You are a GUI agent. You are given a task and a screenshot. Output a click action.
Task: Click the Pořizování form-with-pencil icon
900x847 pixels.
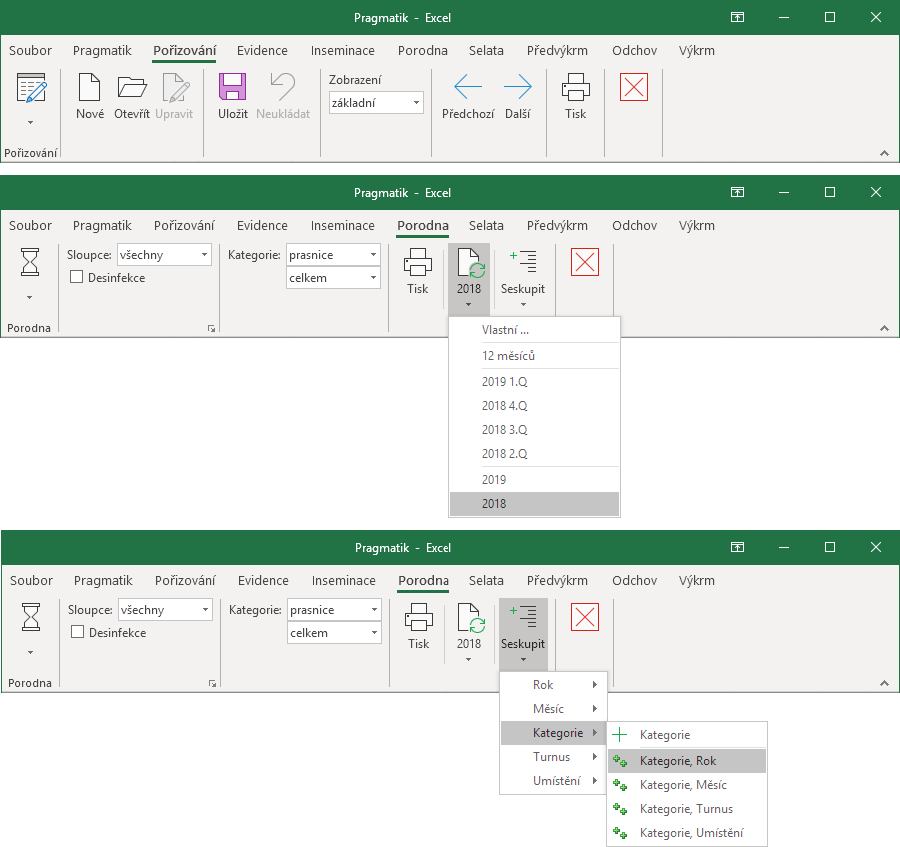[31, 88]
